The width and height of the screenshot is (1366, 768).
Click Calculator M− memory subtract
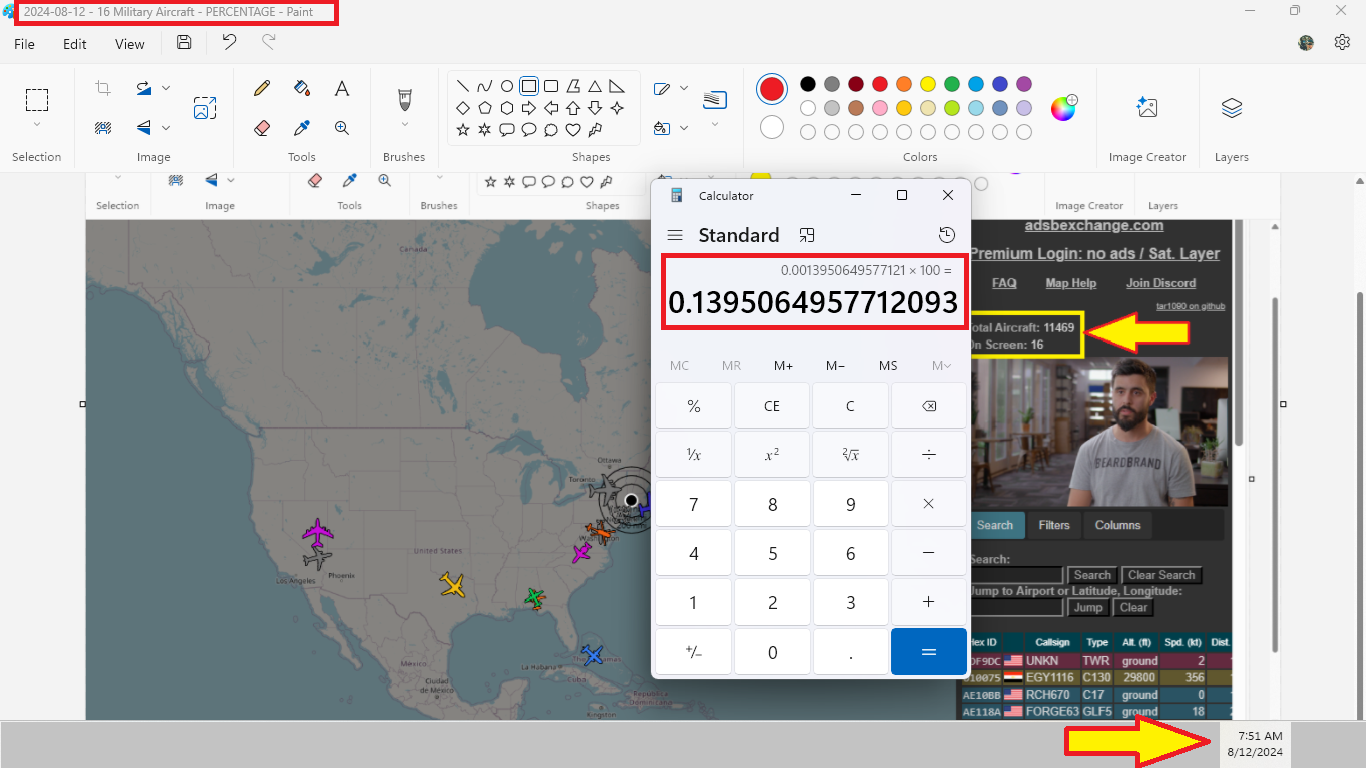click(x=836, y=366)
